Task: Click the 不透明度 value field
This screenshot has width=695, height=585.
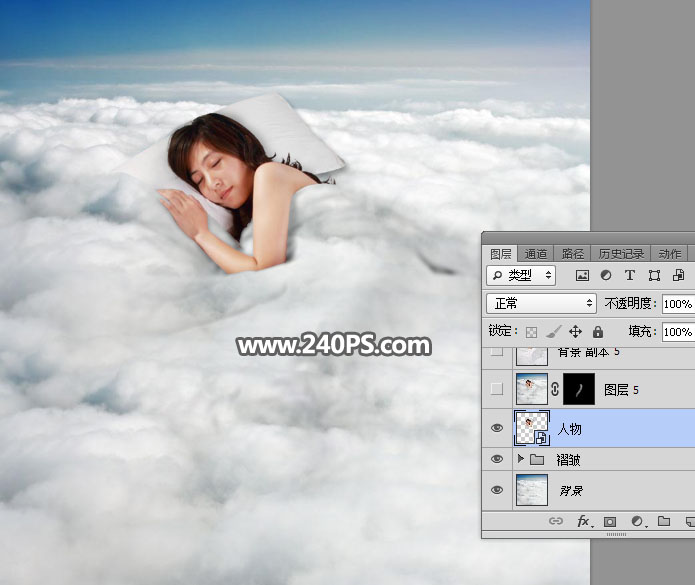Action: (x=678, y=304)
